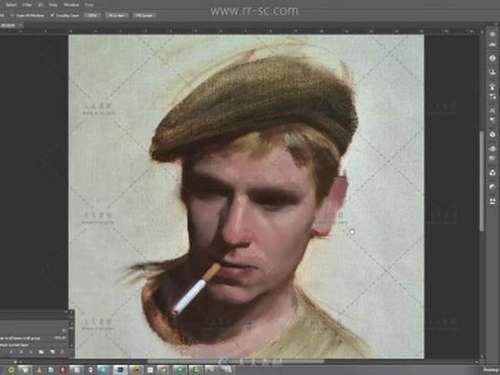
Task: Open the Help menu
Action: (x=89, y=5)
